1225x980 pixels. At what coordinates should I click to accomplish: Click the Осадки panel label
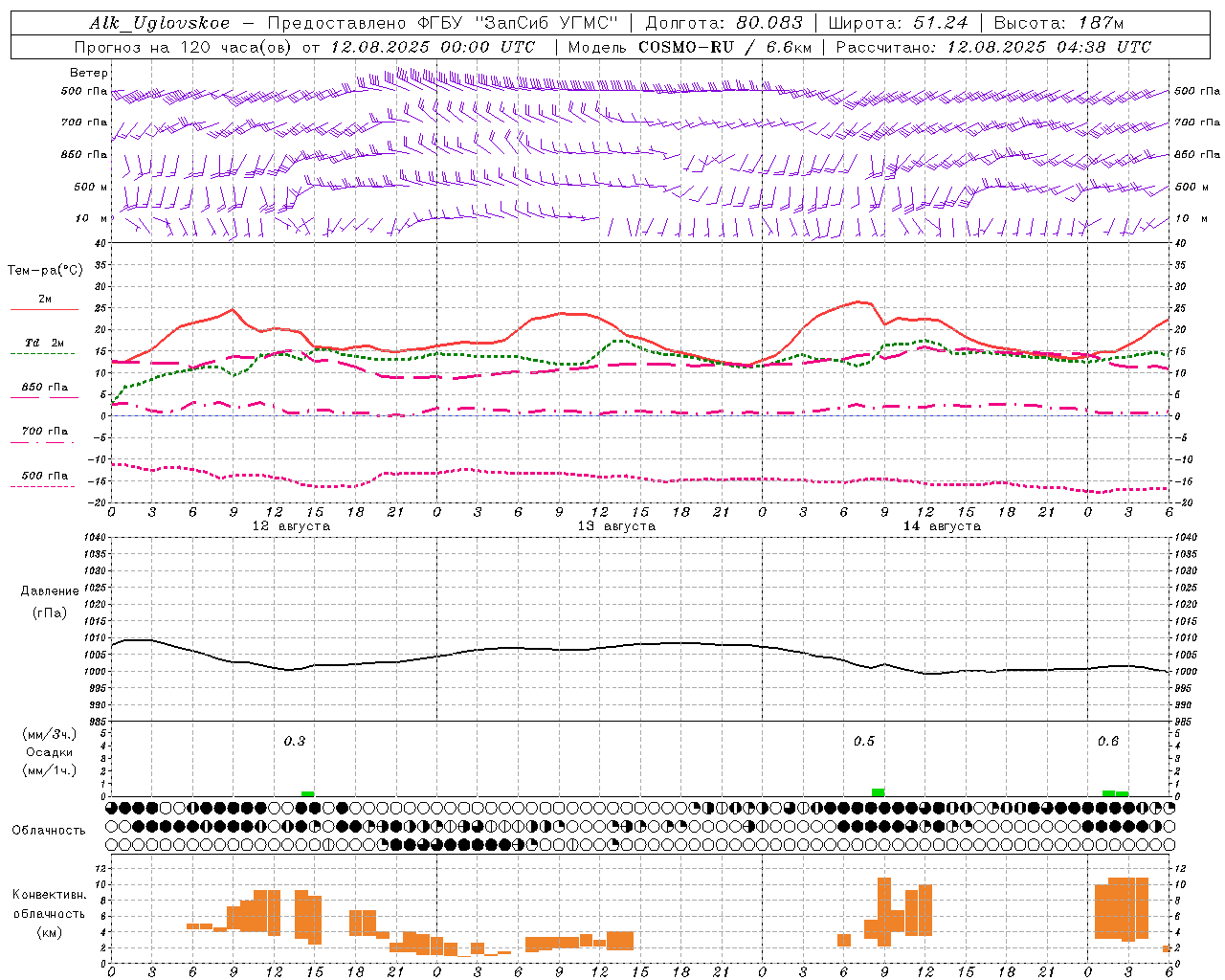[x=49, y=752]
